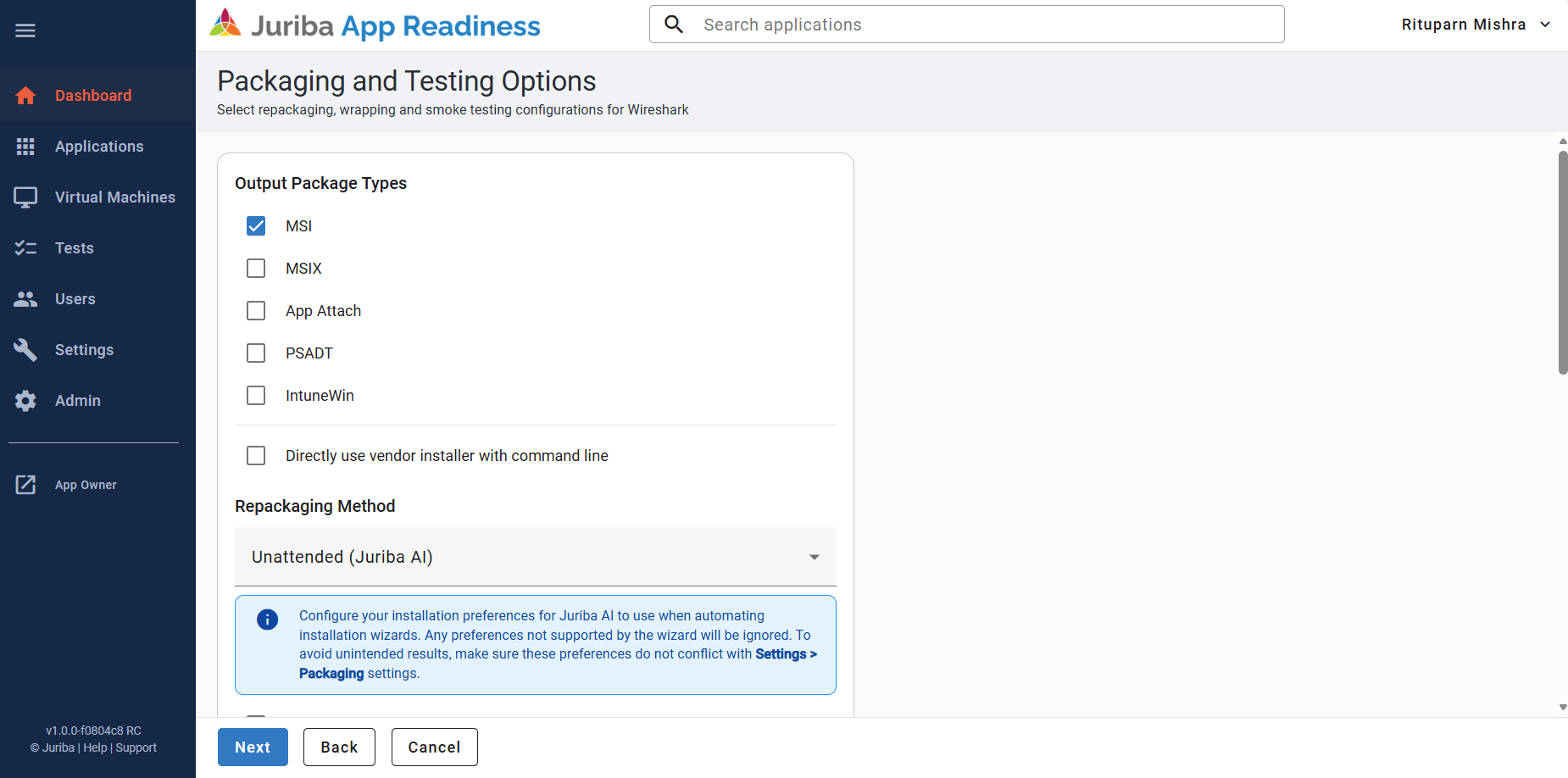The height and width of the screenshot is (778, 1568).
Task: Click the scrollbar down arrow
Action: pyautogui.click(x=1563, y=708)
